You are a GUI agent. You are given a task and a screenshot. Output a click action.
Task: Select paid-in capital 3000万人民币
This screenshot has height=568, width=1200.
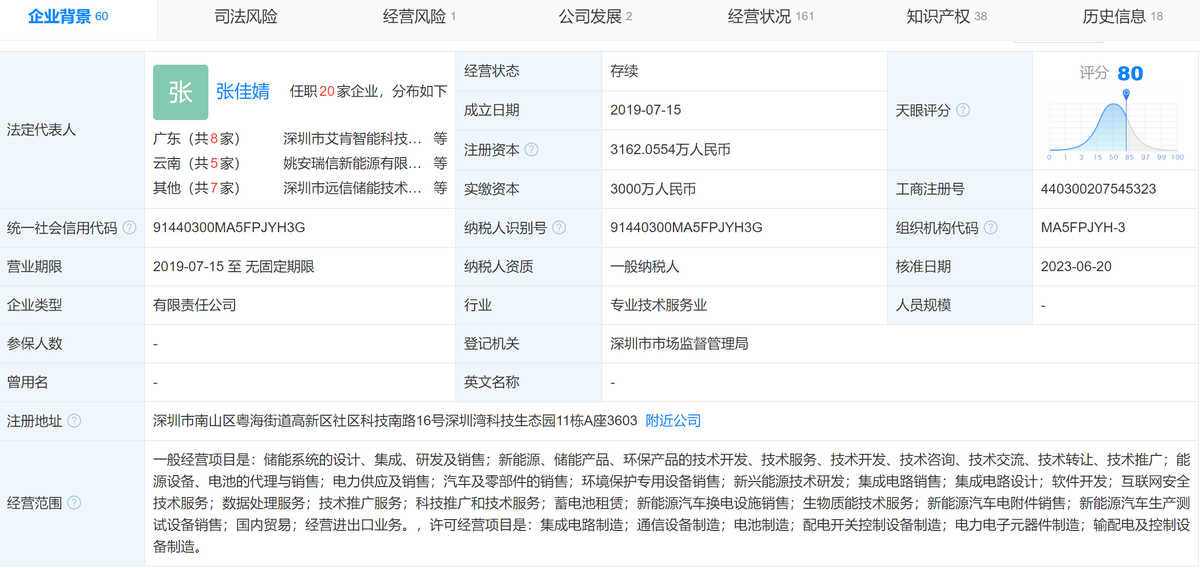click(x=653, y=188)
